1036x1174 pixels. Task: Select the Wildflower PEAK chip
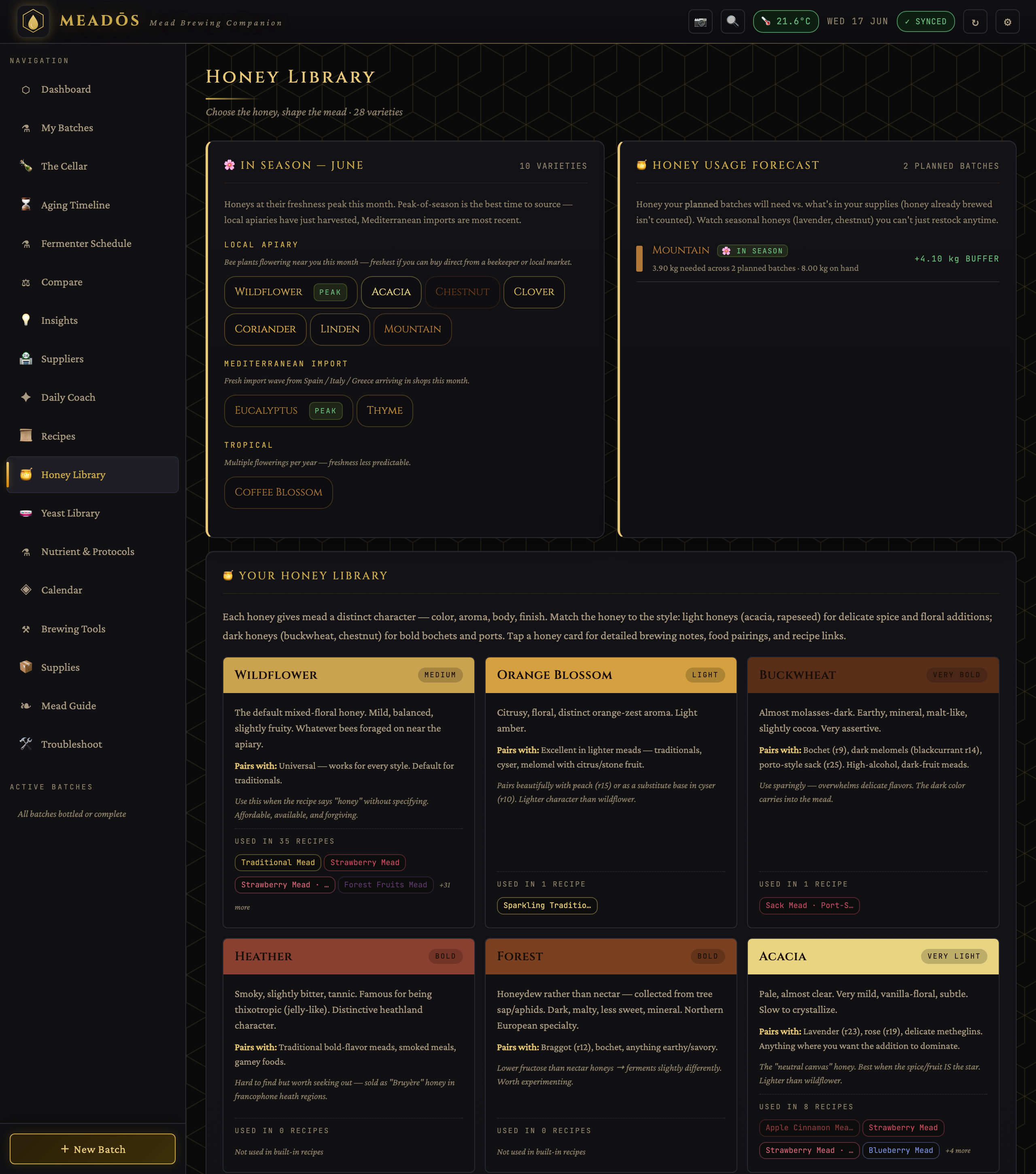pos(291,292)
